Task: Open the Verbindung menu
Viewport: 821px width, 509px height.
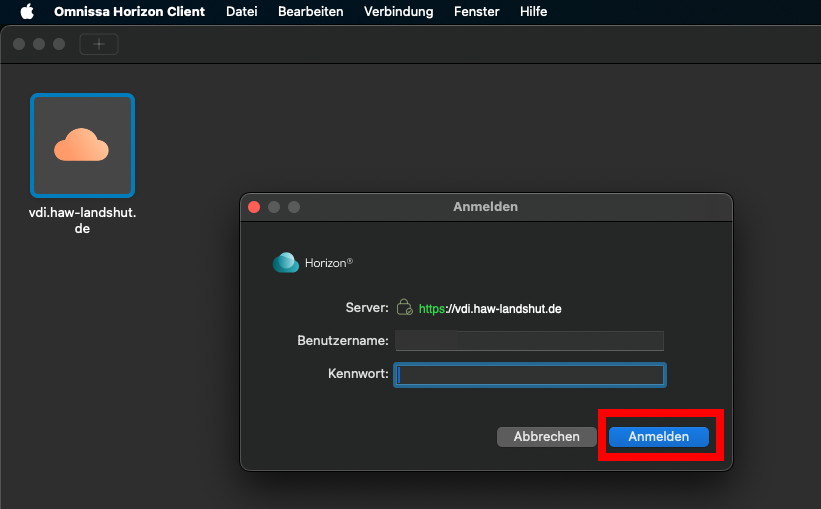Action: pos(399,12)
